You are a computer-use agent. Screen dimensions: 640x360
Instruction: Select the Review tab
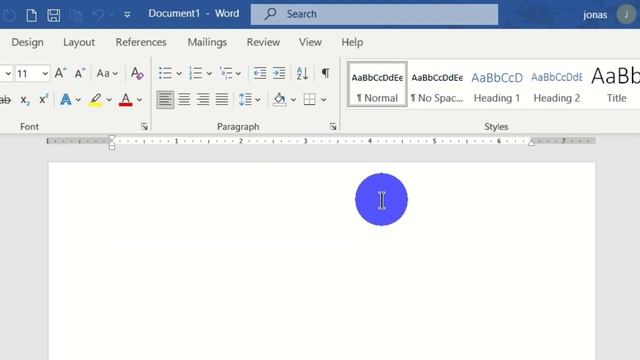263,42
